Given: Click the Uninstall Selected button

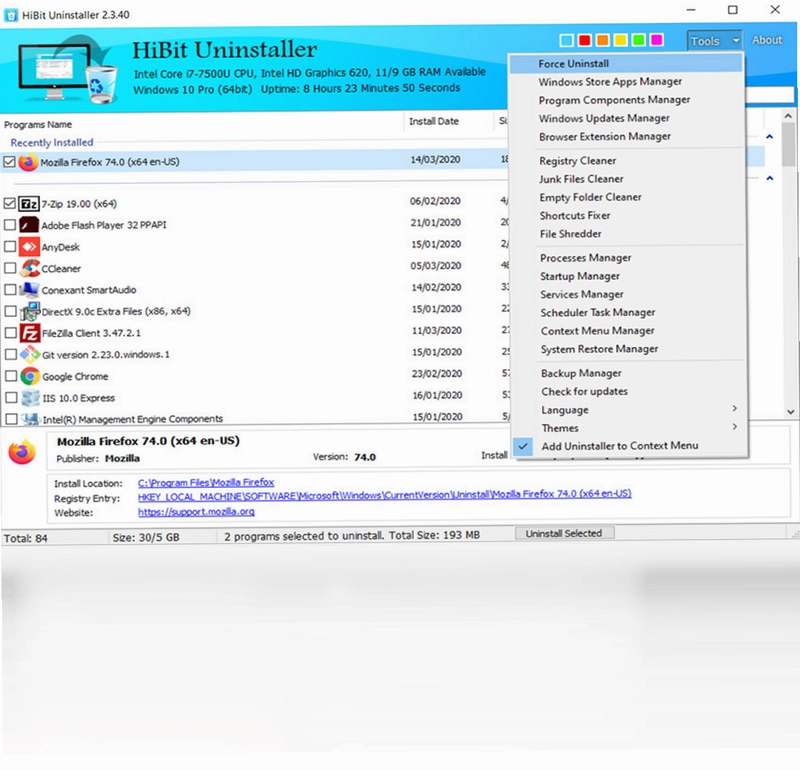Looking at the screenshot, I should pyautogui.click(x=564, y=533).
